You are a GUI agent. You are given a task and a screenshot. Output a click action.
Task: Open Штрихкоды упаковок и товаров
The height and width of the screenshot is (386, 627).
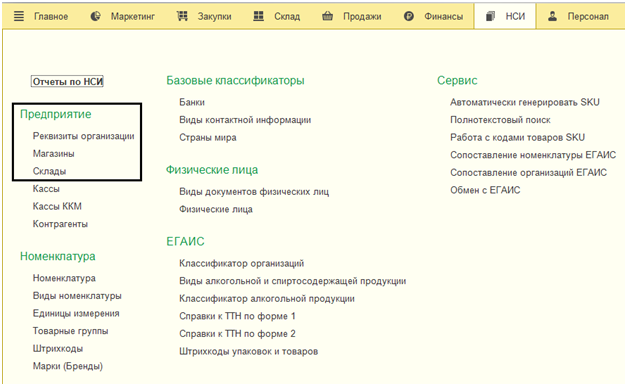click(x=248, y=352)
